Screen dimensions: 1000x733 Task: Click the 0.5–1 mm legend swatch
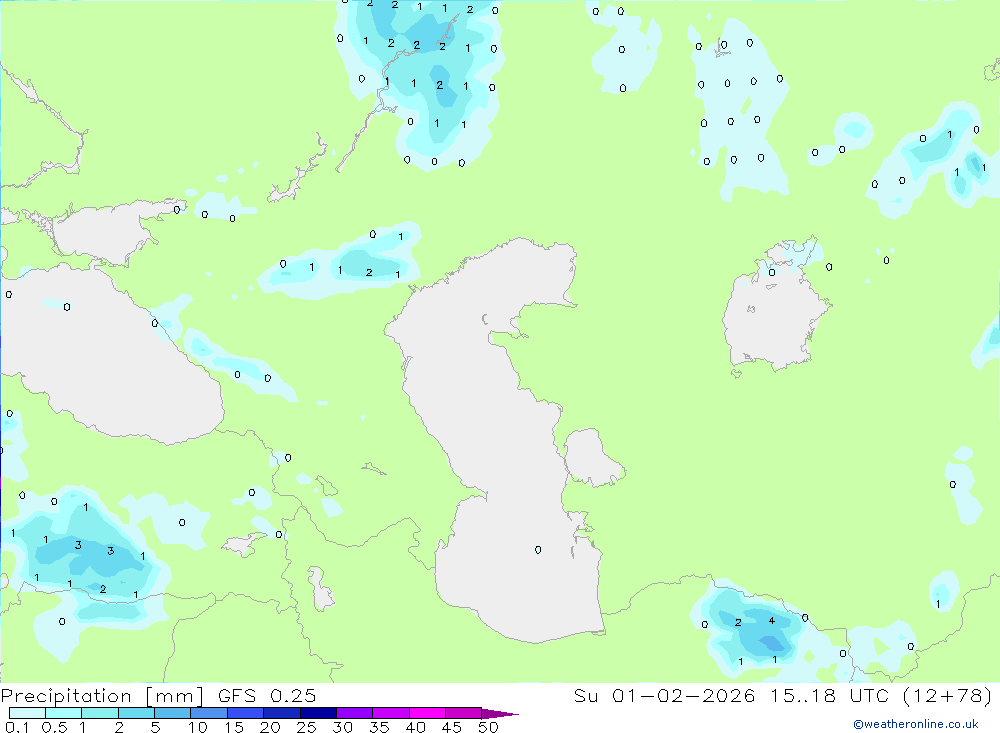64,713
